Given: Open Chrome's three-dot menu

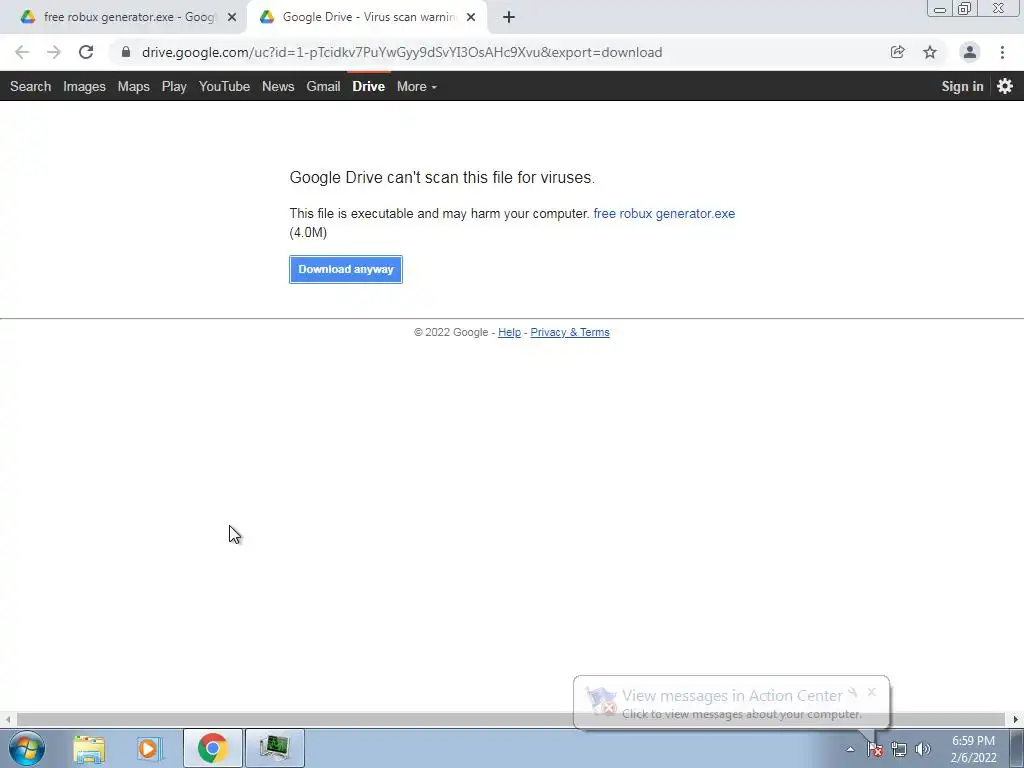Looking at the screenshot, I should (1002, 52).
